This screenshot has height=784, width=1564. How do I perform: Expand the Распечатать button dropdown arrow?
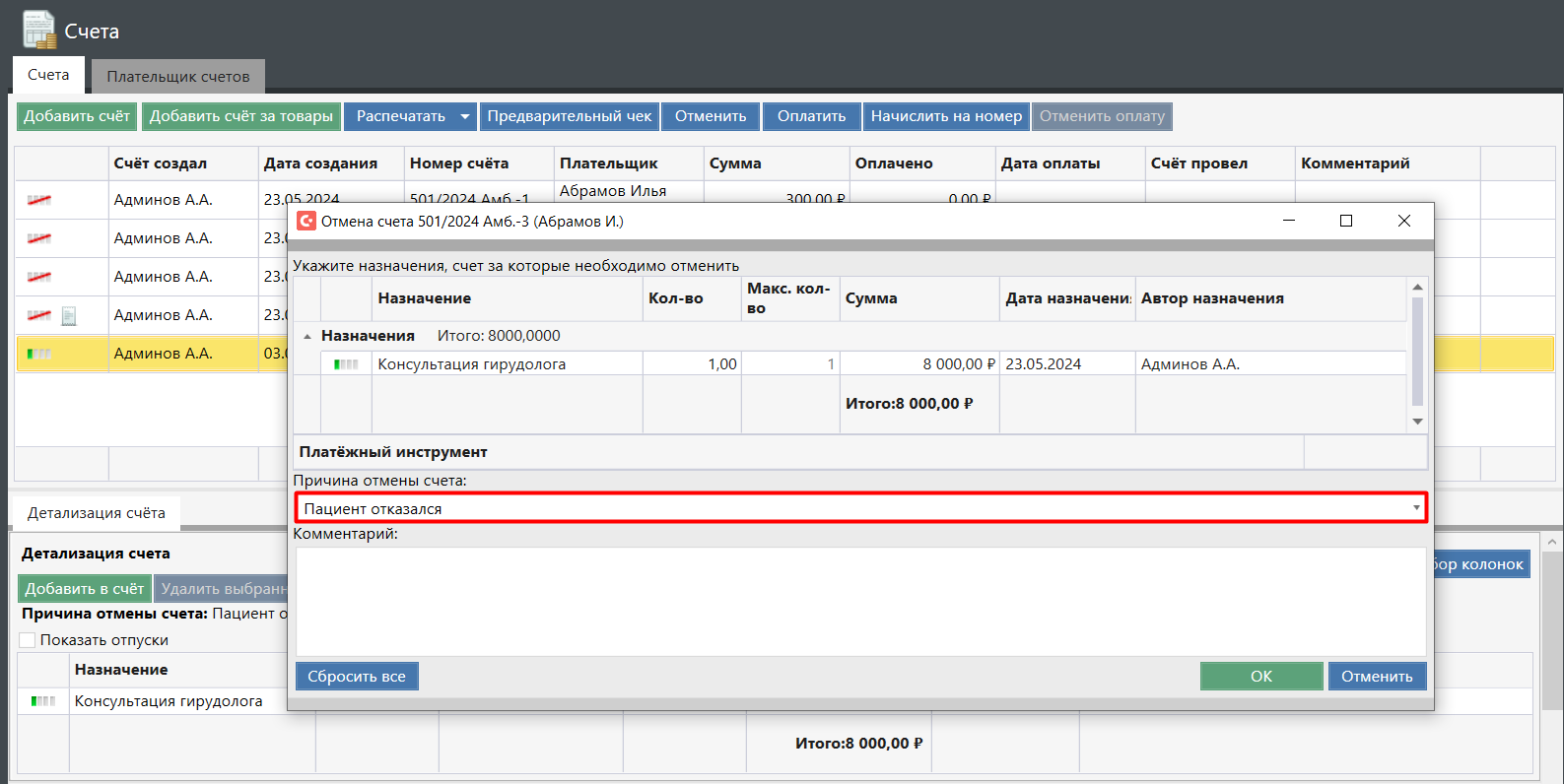point(465,116)
